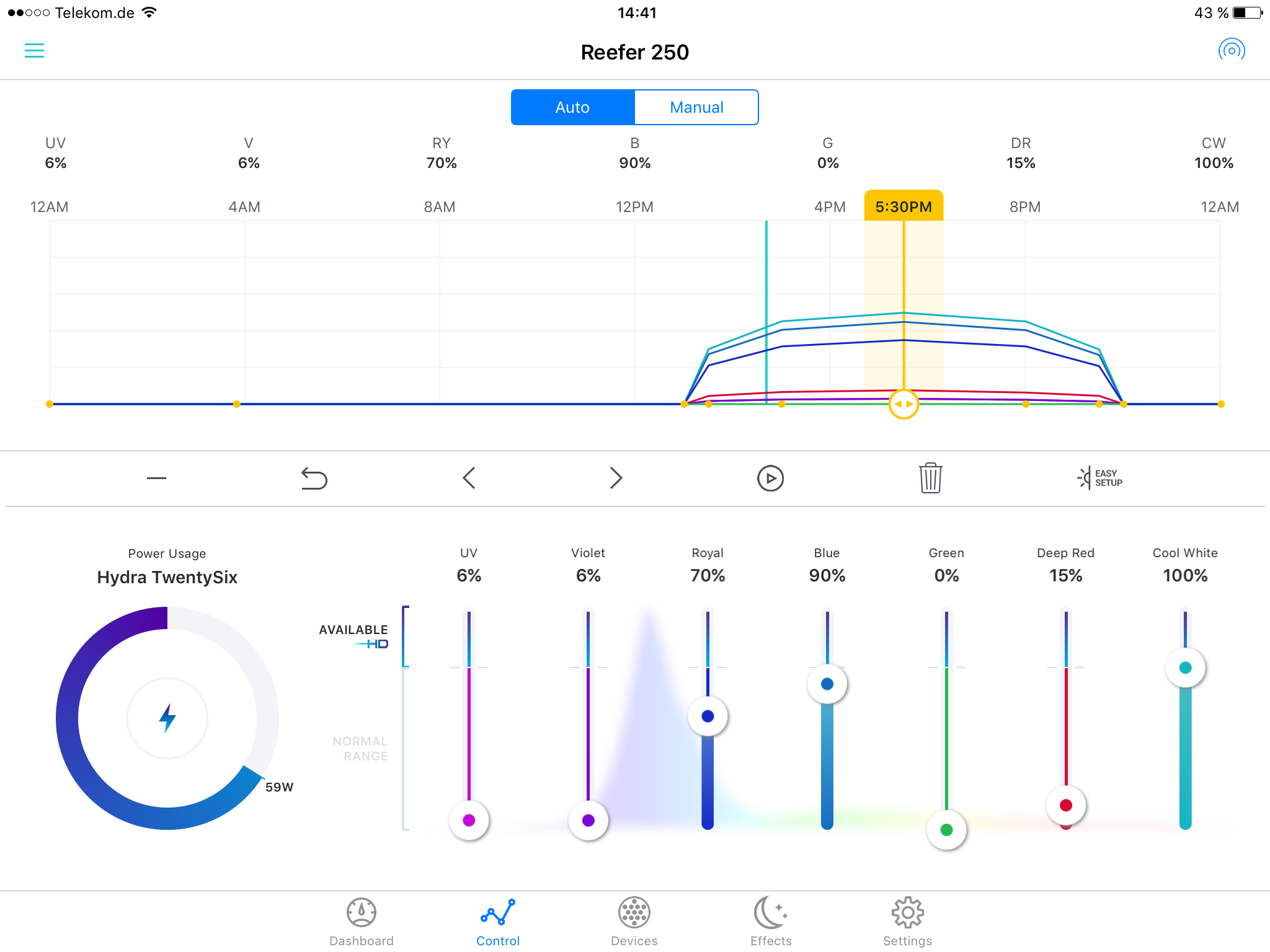The width and height of the screenshot is (1270, 952).
Task: Open the Dashboard tab
Action: 362,922
